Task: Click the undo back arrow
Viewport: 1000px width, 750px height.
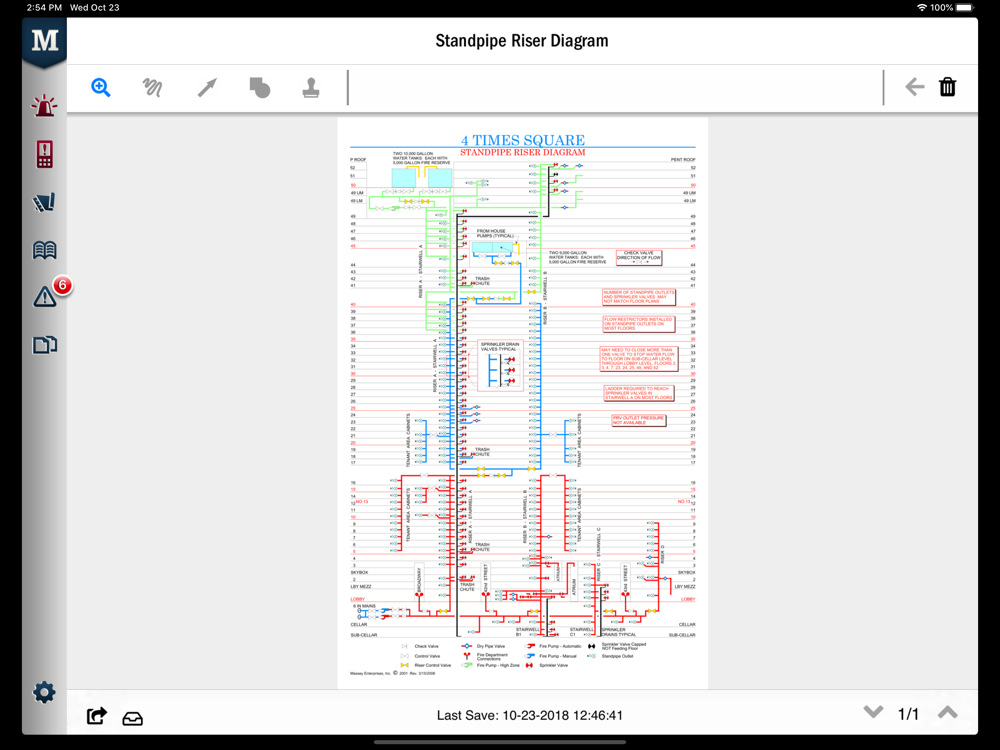Action: (915, 87)
